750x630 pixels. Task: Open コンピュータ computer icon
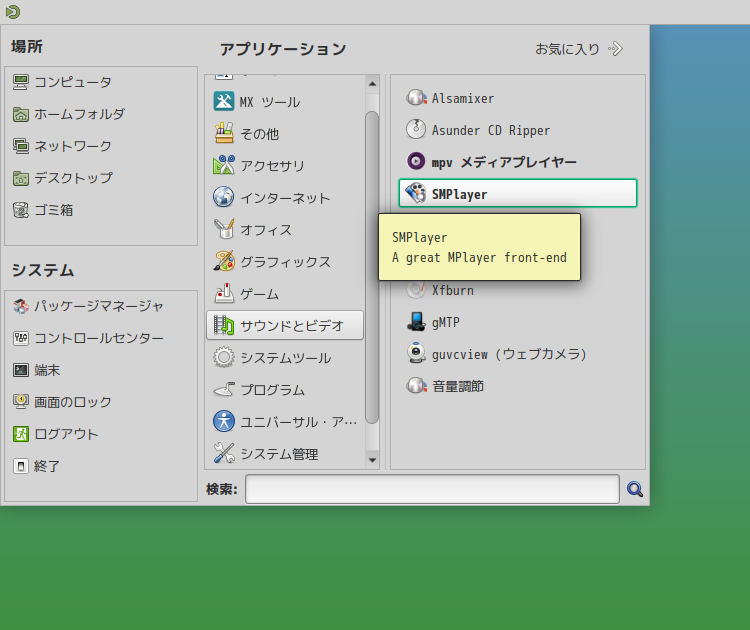pyautogui.click(x=21, y=82)
